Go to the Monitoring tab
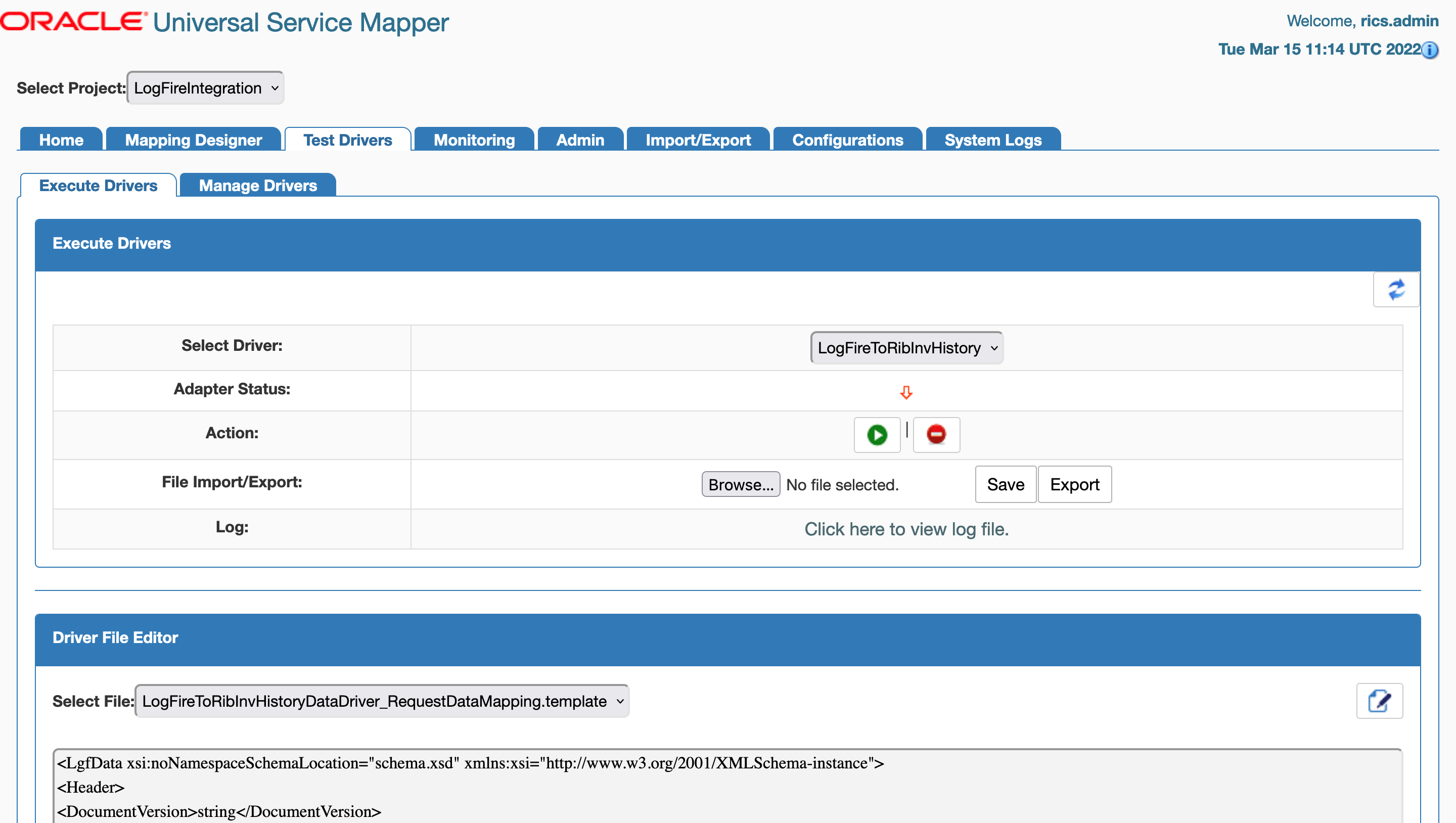Viewport: 1456px width, 823px height. click(474, 140)
